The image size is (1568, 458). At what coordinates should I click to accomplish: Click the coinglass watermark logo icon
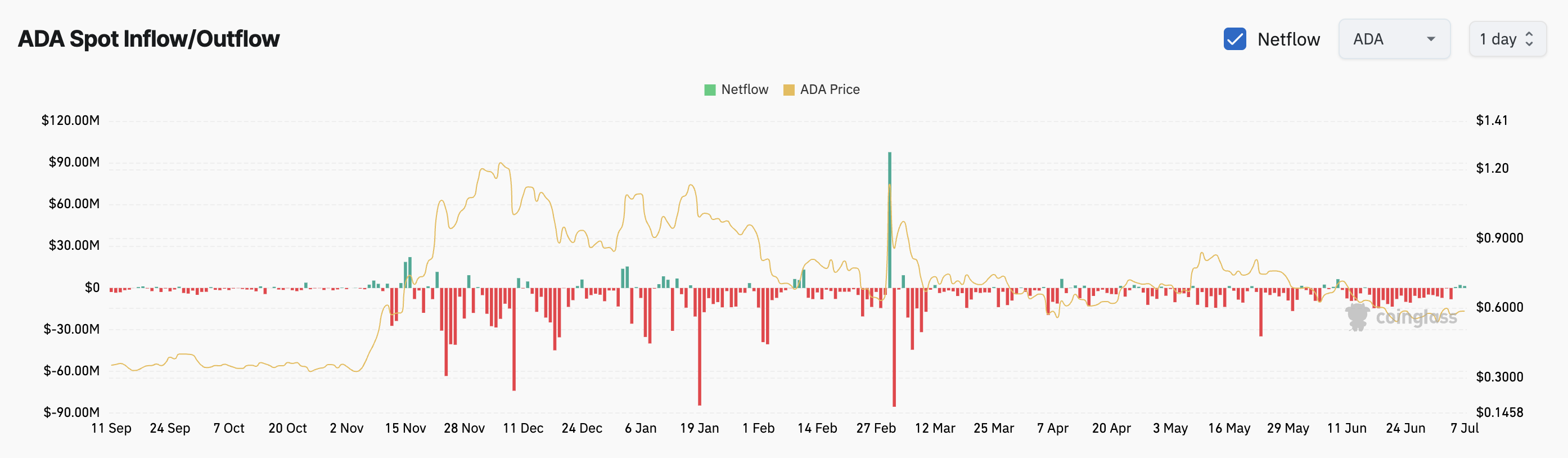pos(1358,317)
